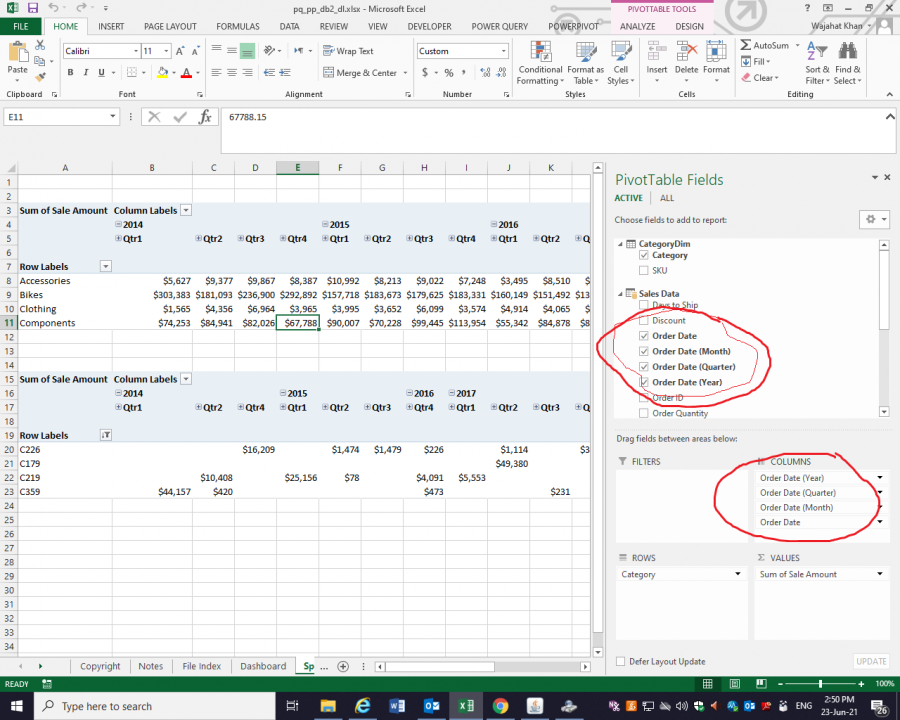Open the PivotTable ANALYZE tab

click(637, 26)
